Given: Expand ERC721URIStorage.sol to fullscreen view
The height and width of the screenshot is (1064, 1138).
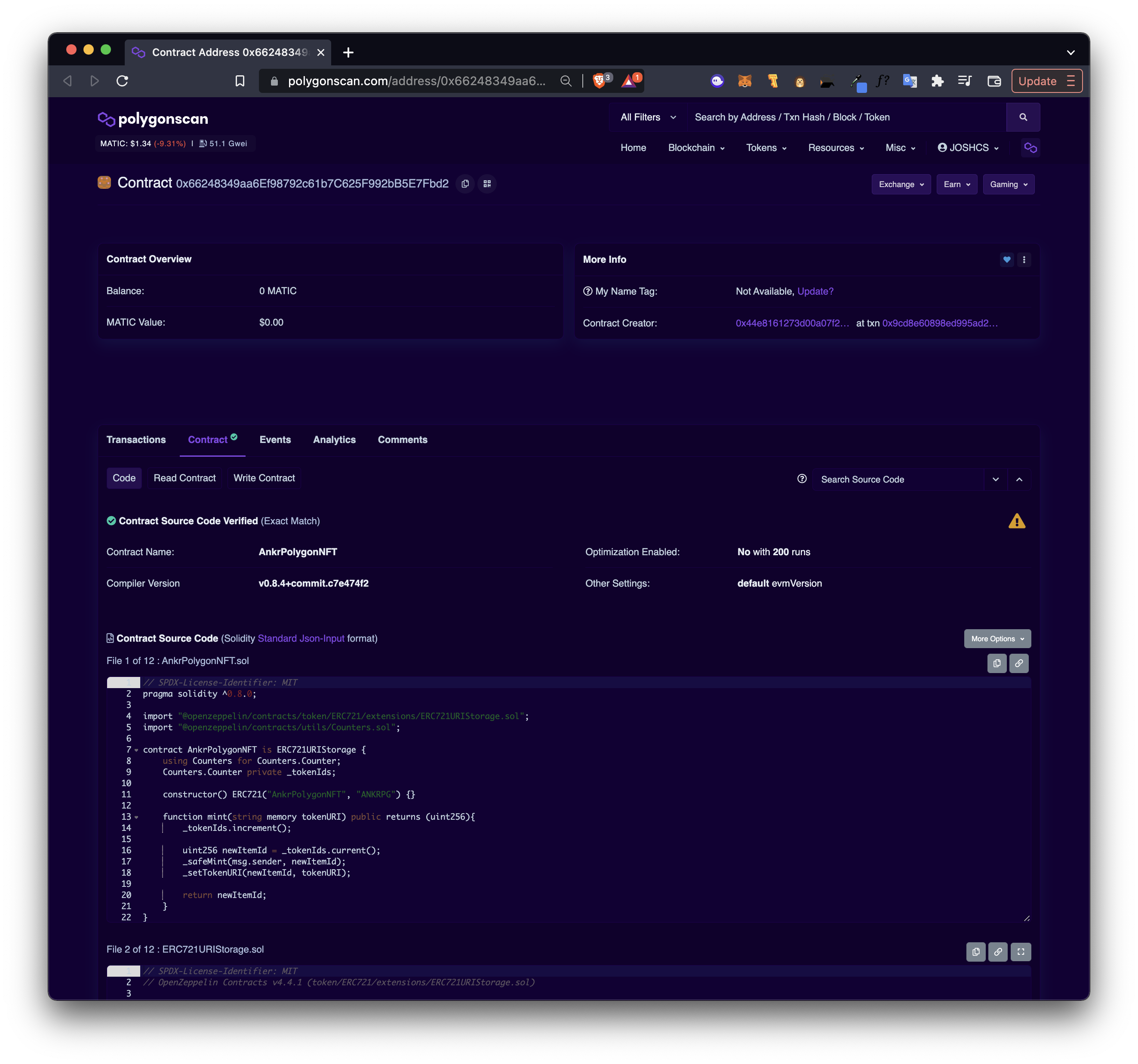Looking at the screenshot, I should click(x=1021, y=952).
